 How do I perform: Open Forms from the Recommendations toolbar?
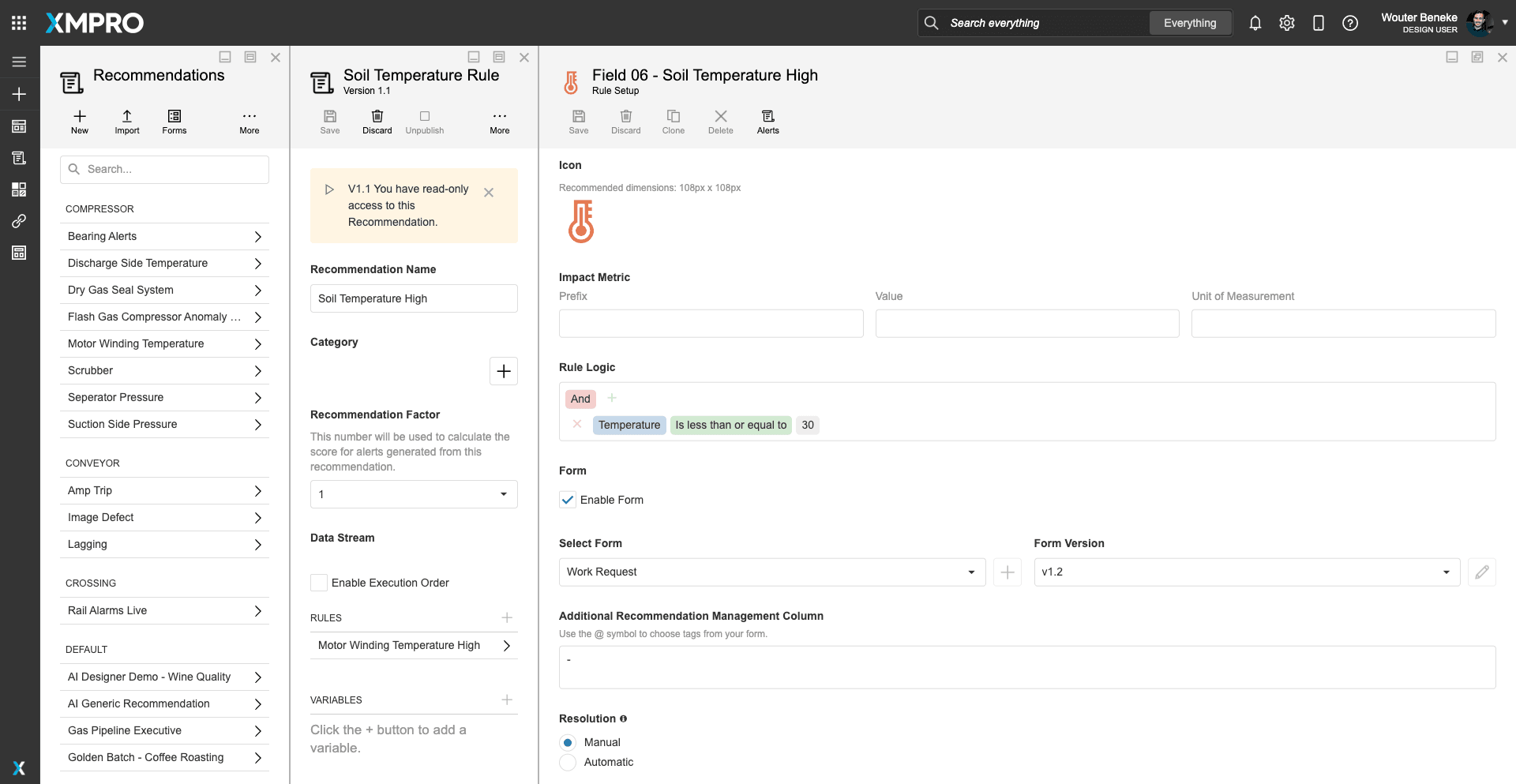coord(174,122)
